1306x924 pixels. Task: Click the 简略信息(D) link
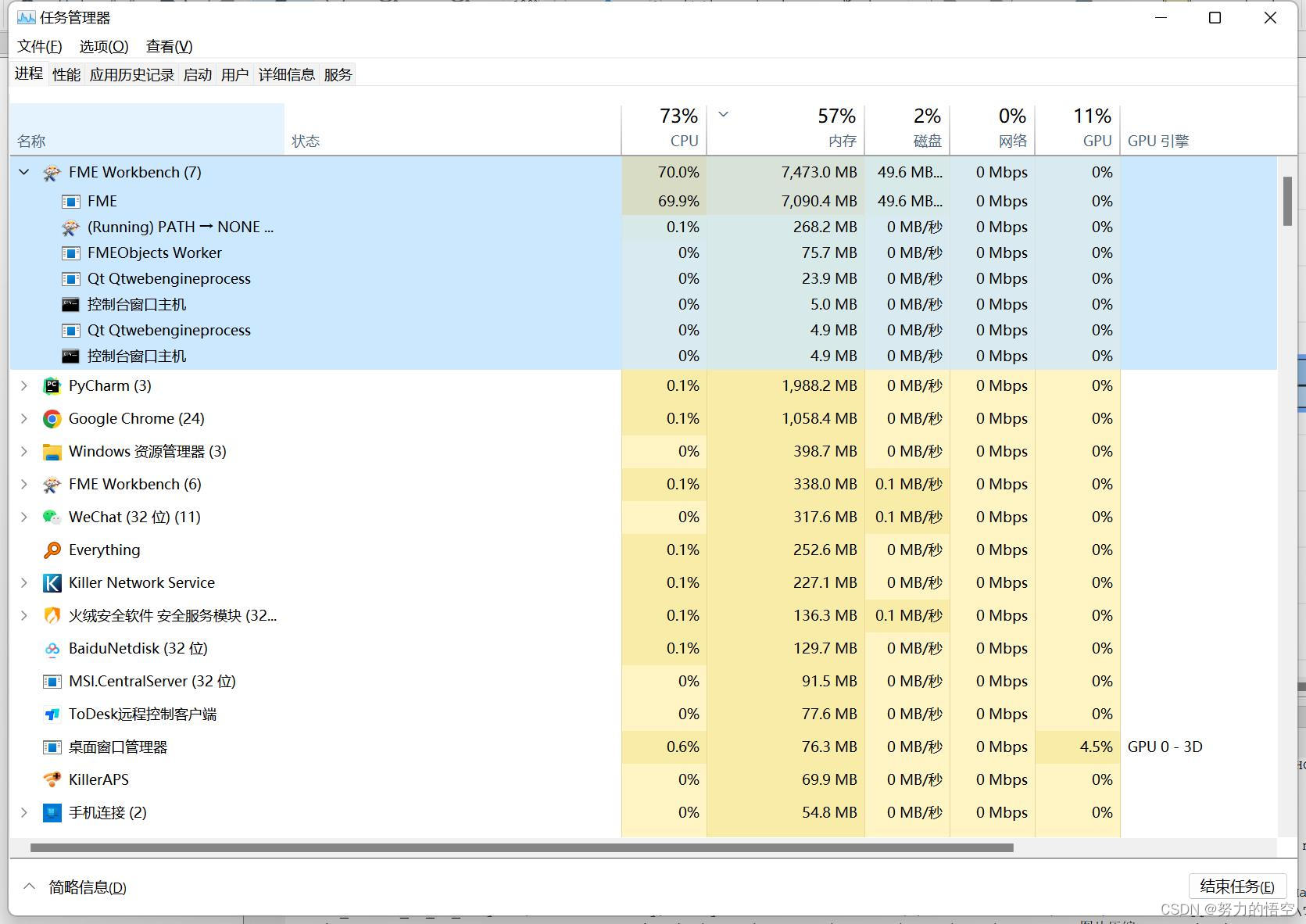[x=88, y=887]
